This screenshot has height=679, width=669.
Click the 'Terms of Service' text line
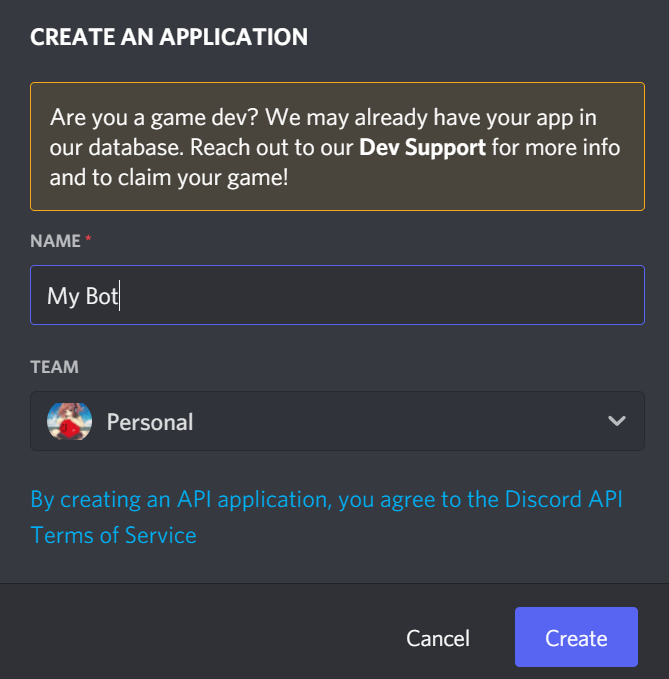(x=113, y=535)
